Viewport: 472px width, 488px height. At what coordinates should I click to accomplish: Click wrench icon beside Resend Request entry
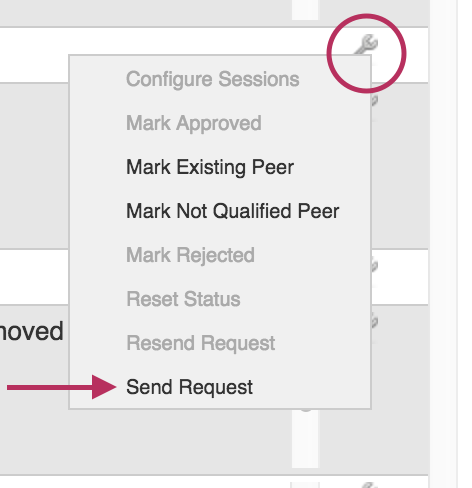click(375, 322)
